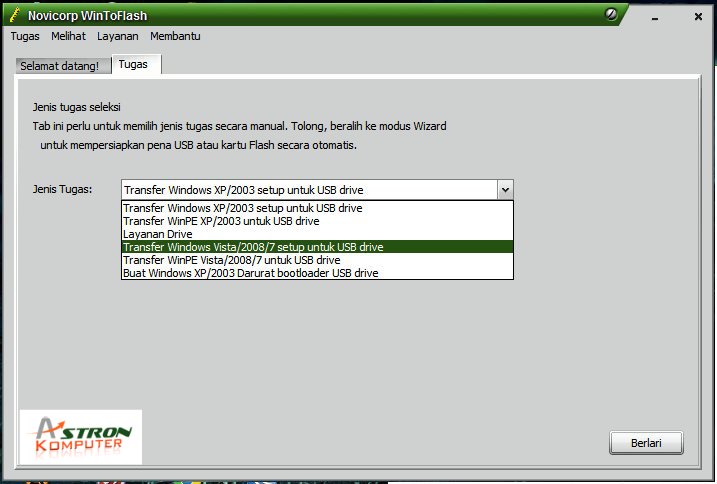Choose Buat Windows XP/2003 Darurat bootloader USB drive
Image resolution: width=717 pixels, height=484 pixels.
[x=317, y=273]
